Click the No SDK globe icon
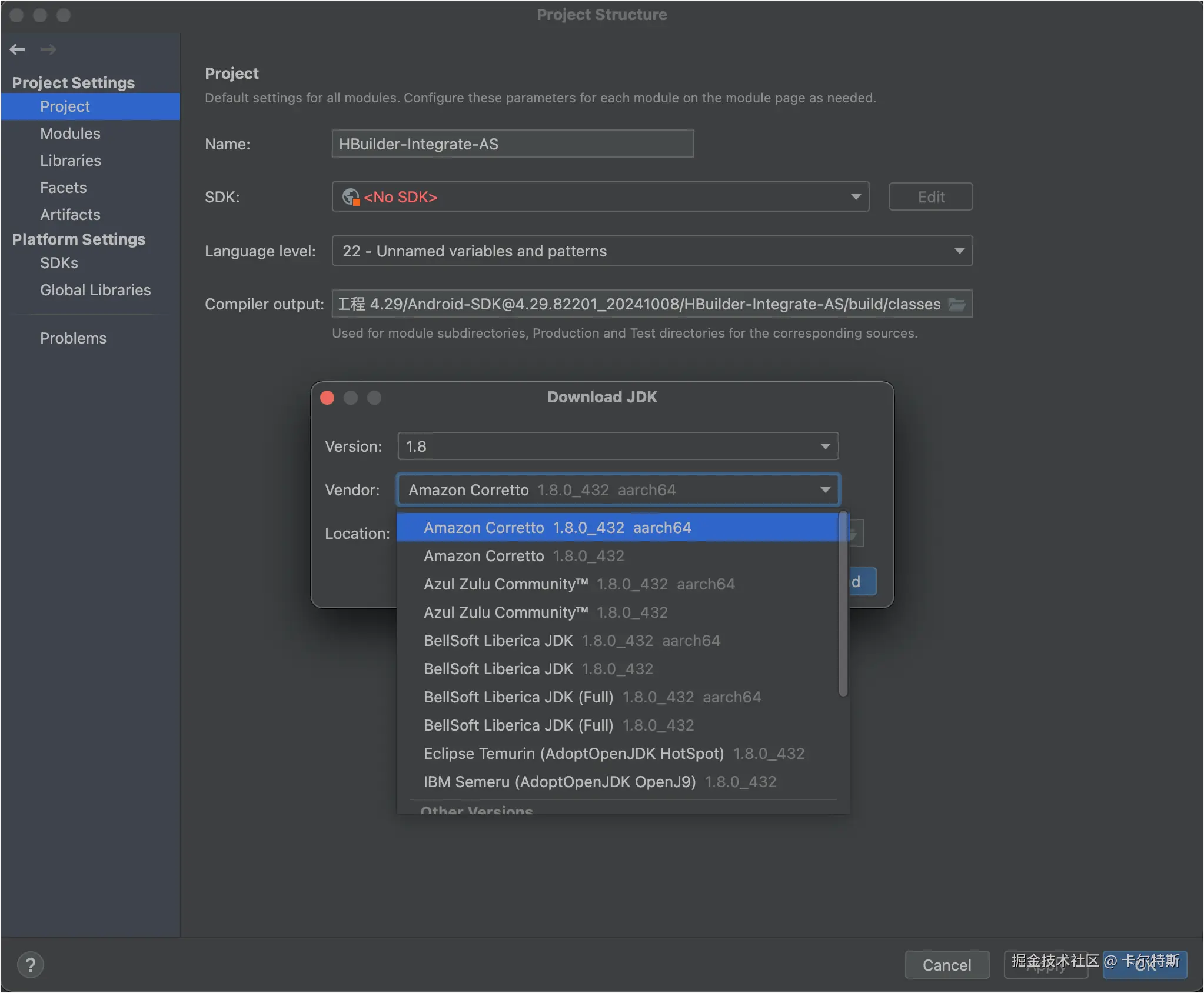 [351, 197]
